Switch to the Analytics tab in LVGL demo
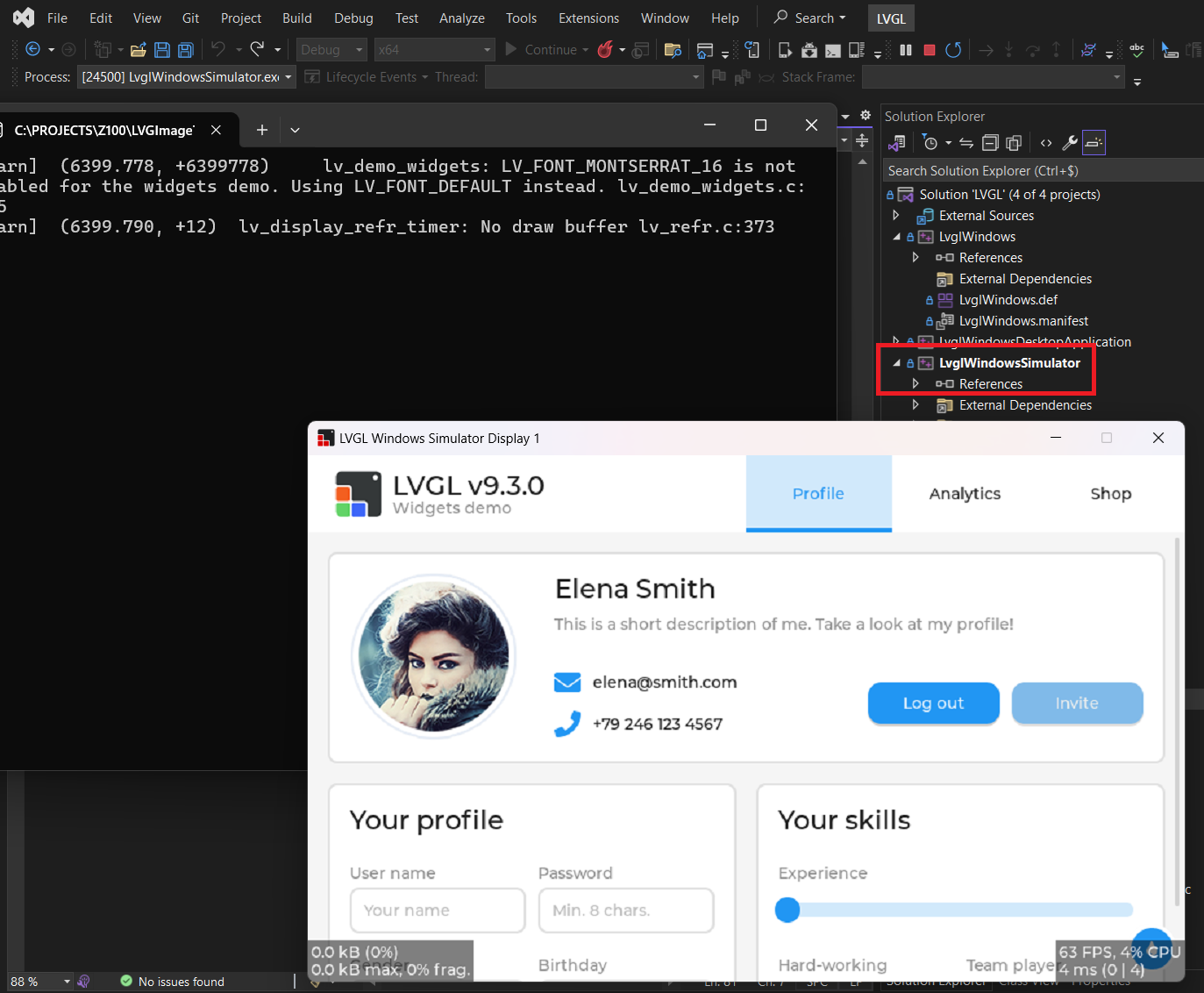 coord(965,493)
